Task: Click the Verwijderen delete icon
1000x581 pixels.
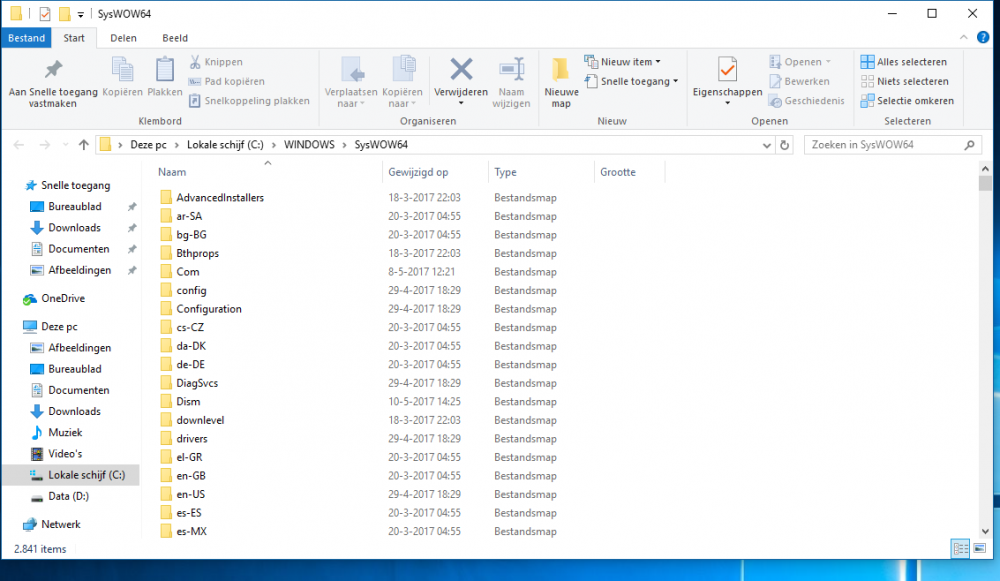Action: [x=460, y=70]
